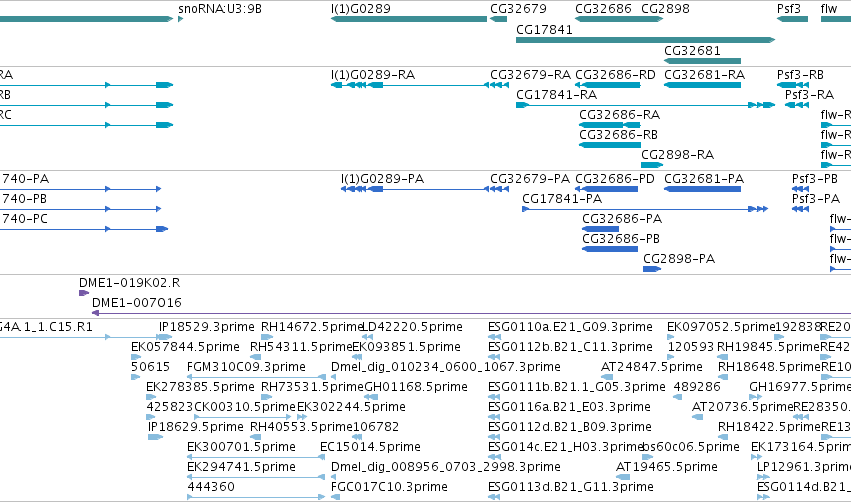This screenshot has height=502, width=851.
Task: Select the EK278385.5prime EST label
Action: (200, 387)
